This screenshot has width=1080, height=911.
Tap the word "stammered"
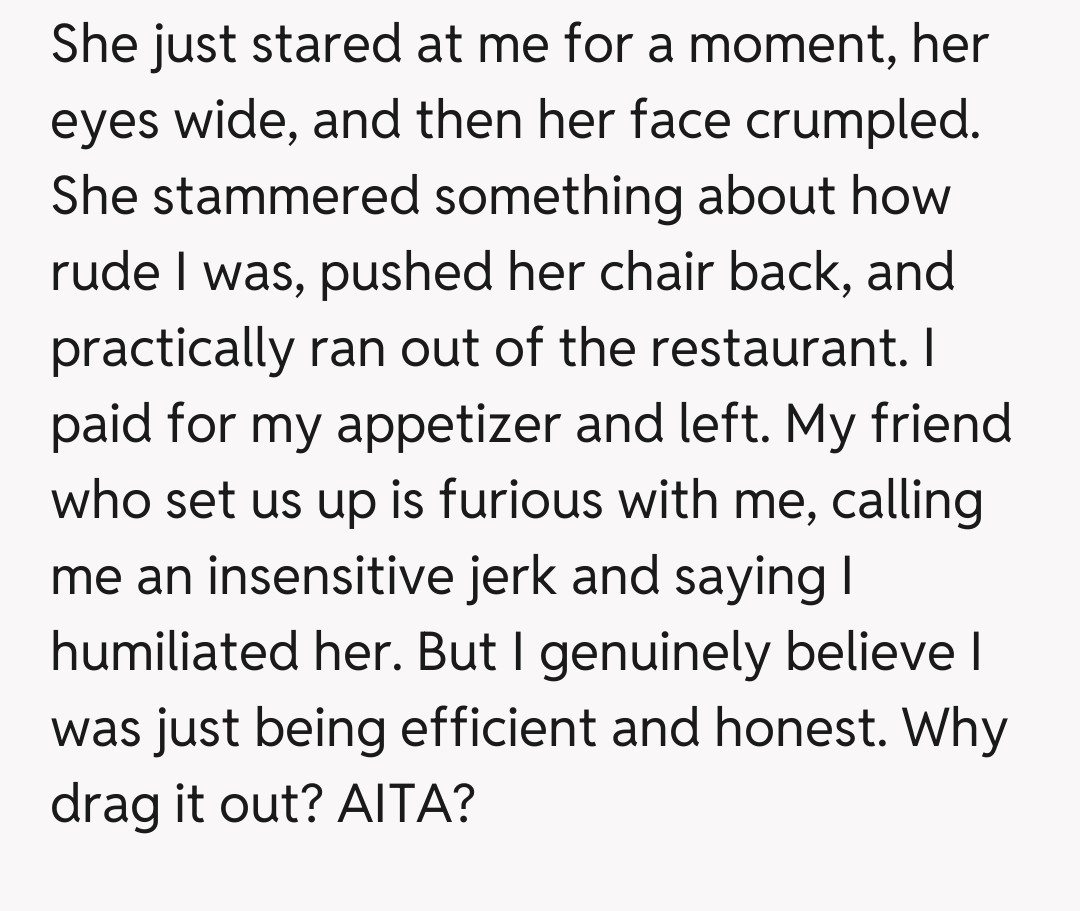pyautogui.click(x=288, y=195)
